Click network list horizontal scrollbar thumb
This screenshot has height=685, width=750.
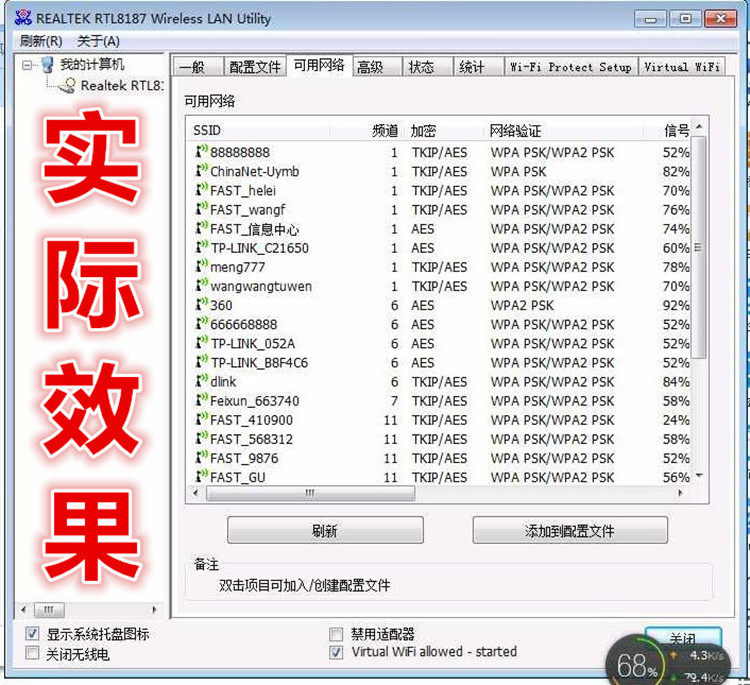pos(310,493)
